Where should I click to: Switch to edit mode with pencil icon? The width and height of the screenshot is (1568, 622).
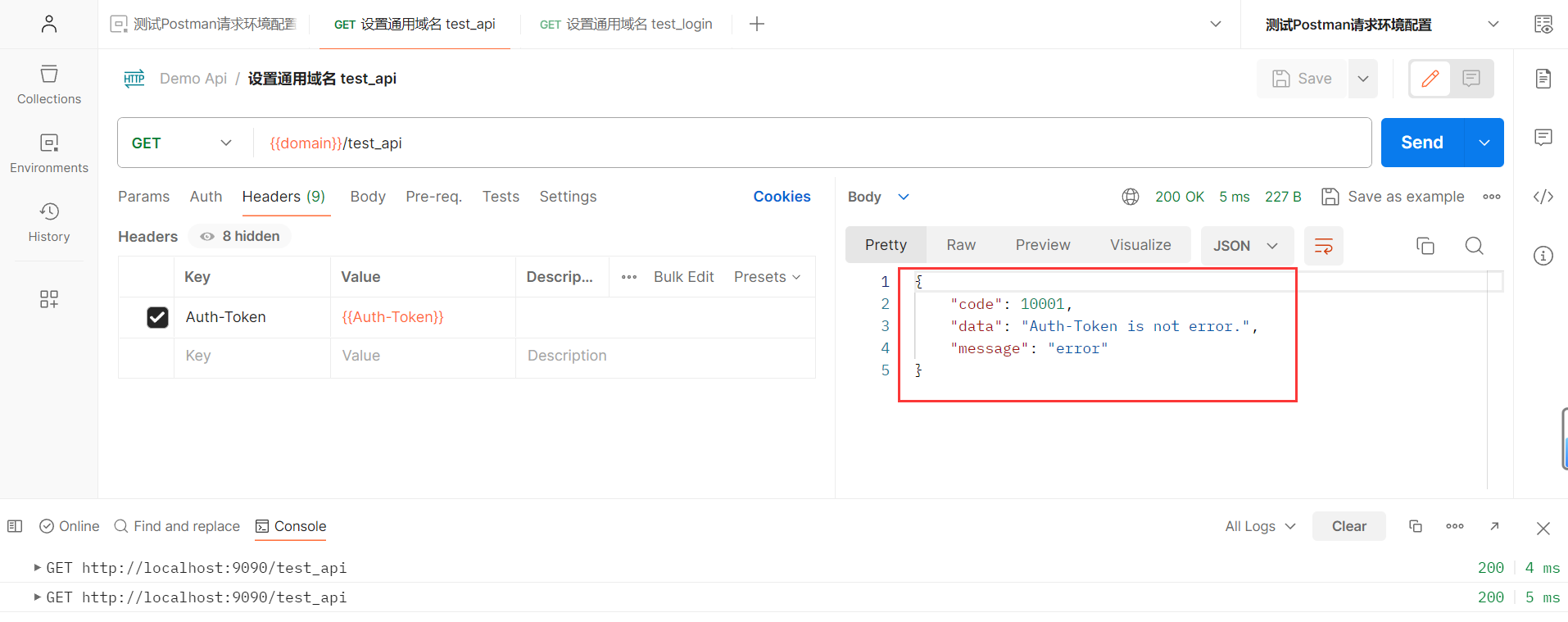click(x=1430, y=79)
